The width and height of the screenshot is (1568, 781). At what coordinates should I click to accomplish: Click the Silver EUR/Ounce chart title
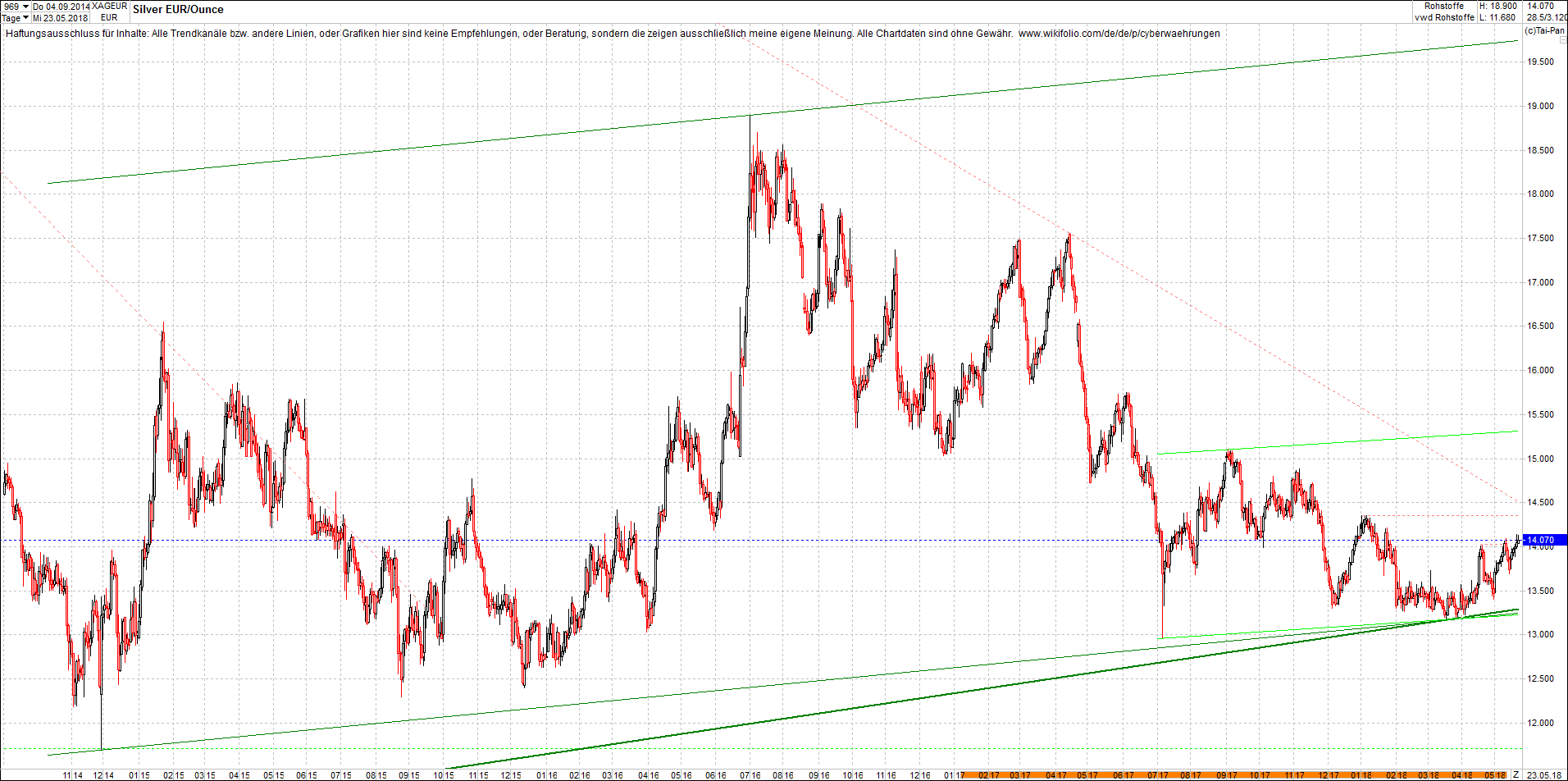point(178,10)
